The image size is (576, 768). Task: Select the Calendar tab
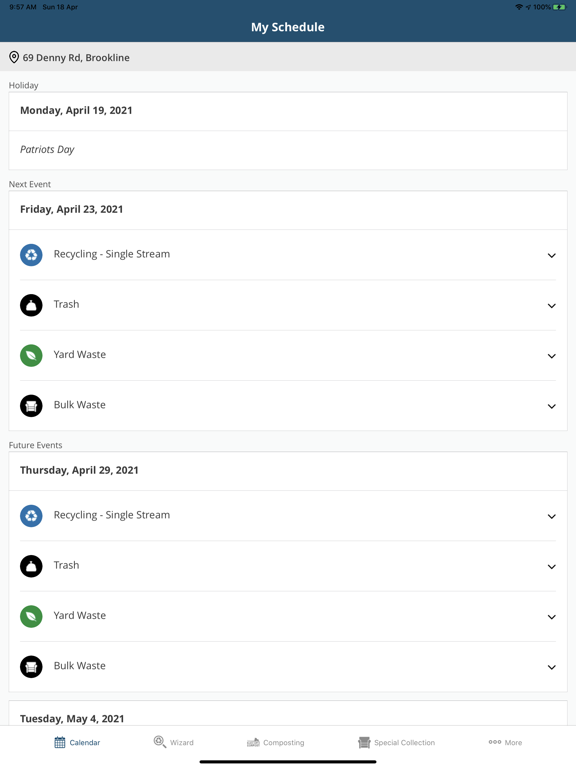77,743
